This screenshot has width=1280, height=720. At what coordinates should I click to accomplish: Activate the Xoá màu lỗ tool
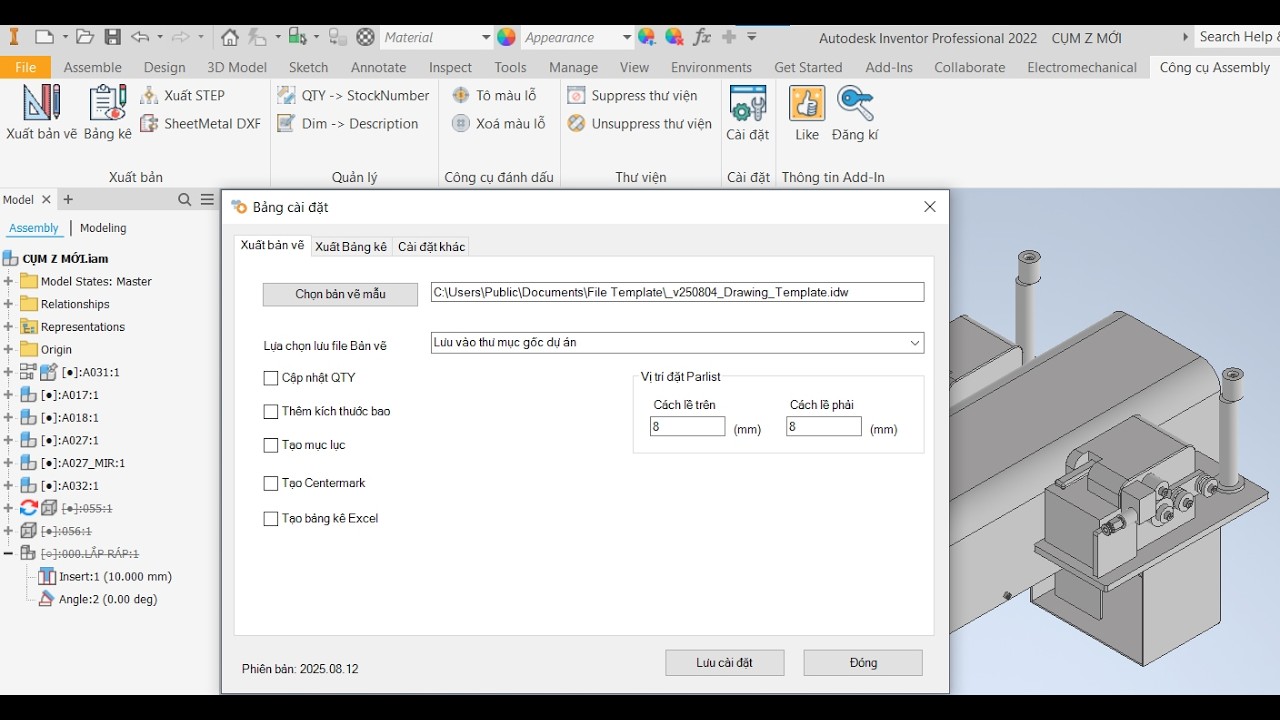pos(498,124)
